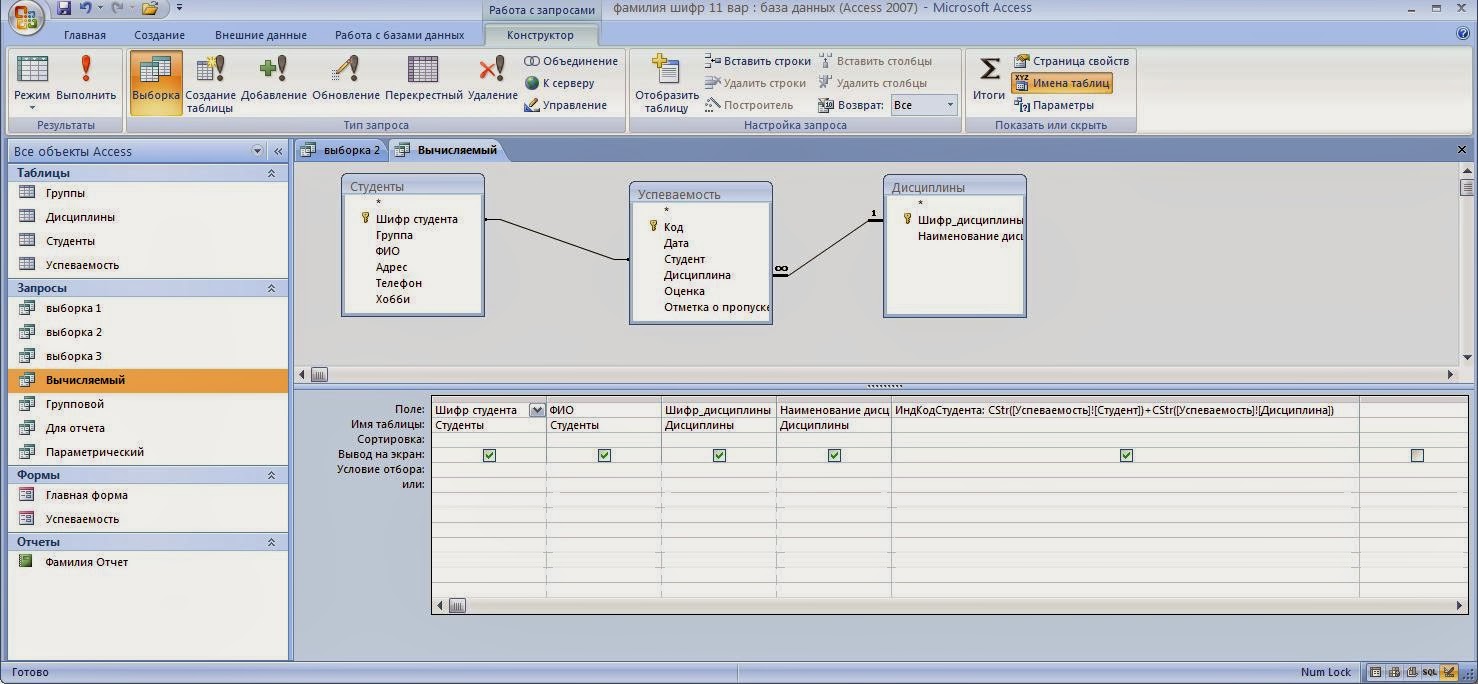Viewport: 1478px width, 684px height.
Task: Click Хобби field in Студенты table
Action: pyautogui.click(x=393, y=299)
